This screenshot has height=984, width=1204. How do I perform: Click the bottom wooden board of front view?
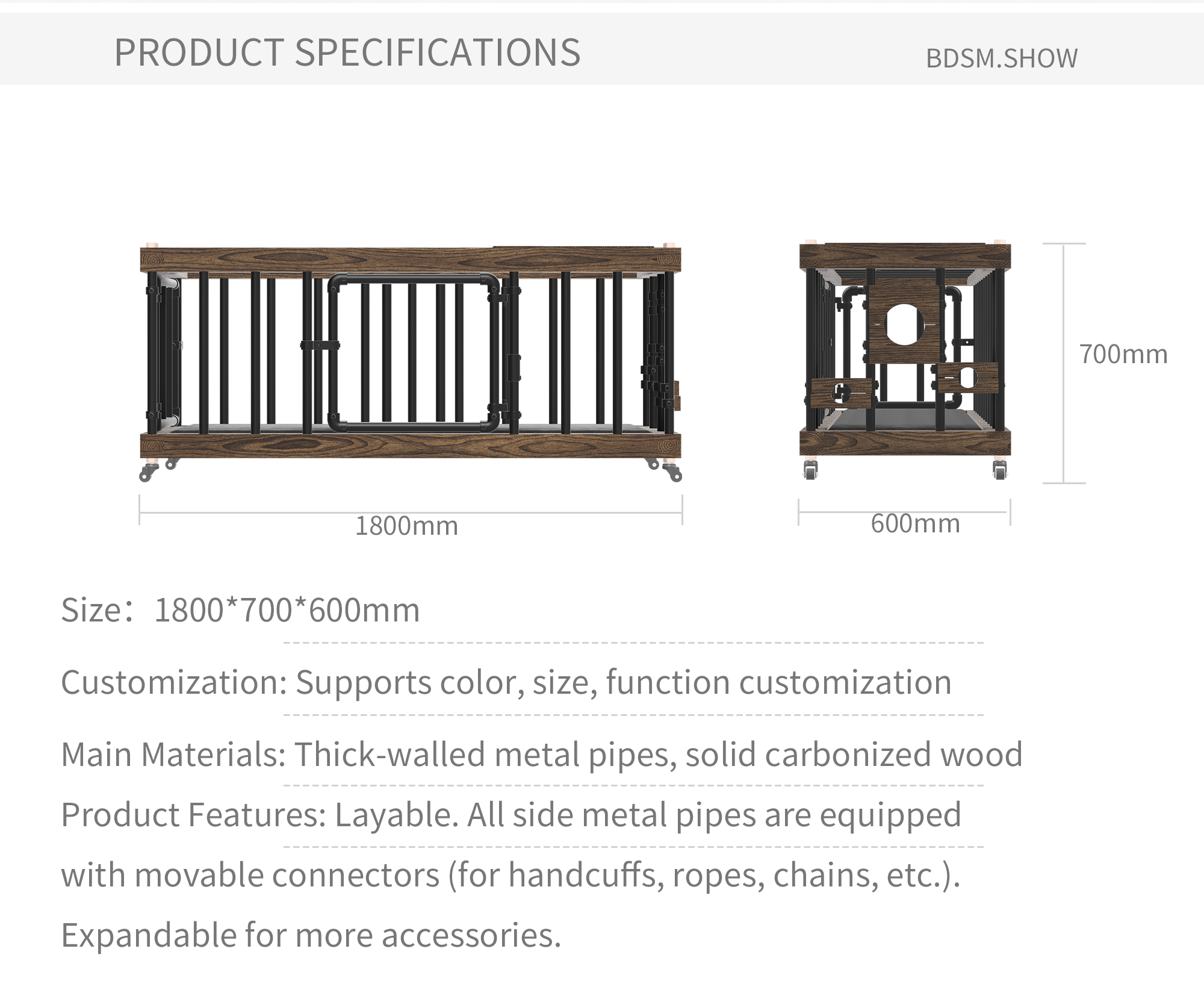pos(410,446)
